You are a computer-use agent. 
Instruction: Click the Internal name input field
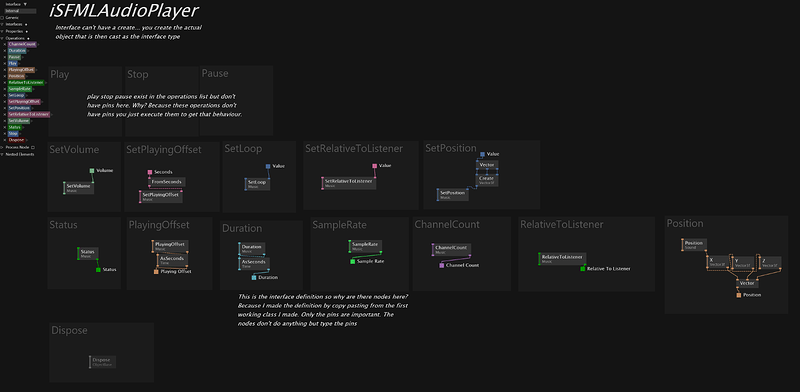tap(20, 11)
